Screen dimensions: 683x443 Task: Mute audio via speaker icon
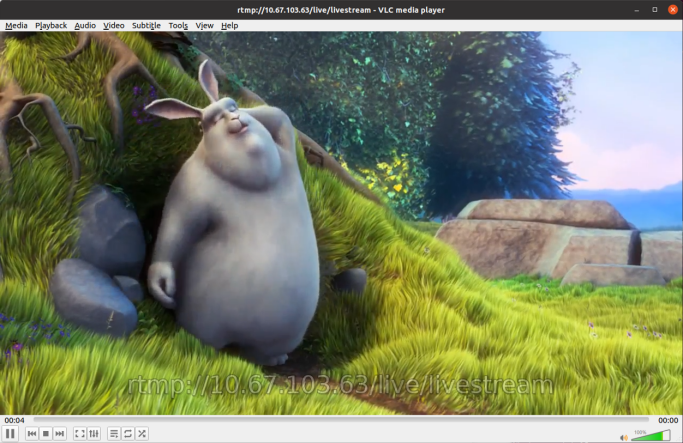tap(624, 437)
